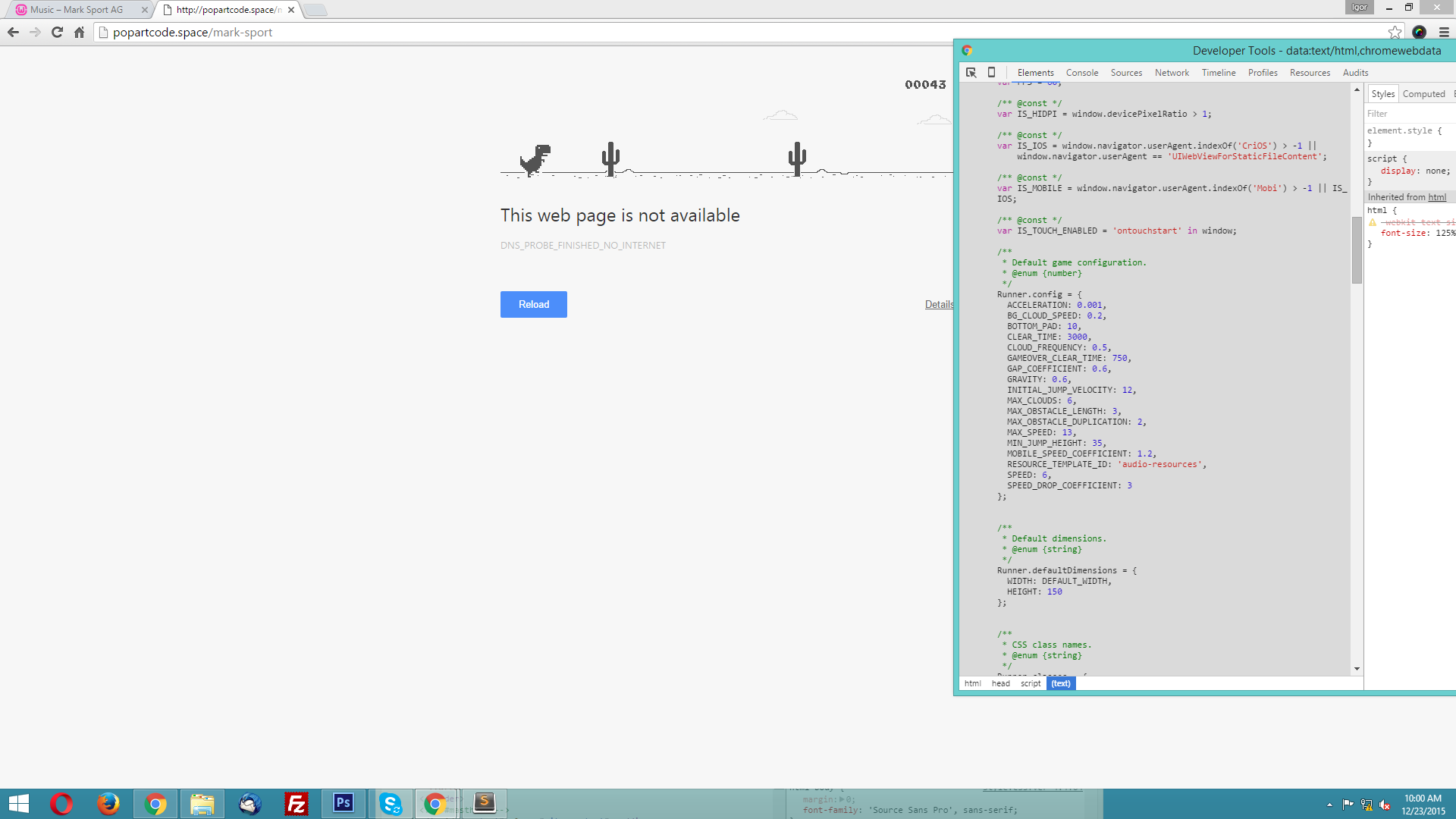Screen dimensions: 1456x819
Task: Click the address bar URL popartcode.space/mark-sport
Action: click(x=193, y=32)
